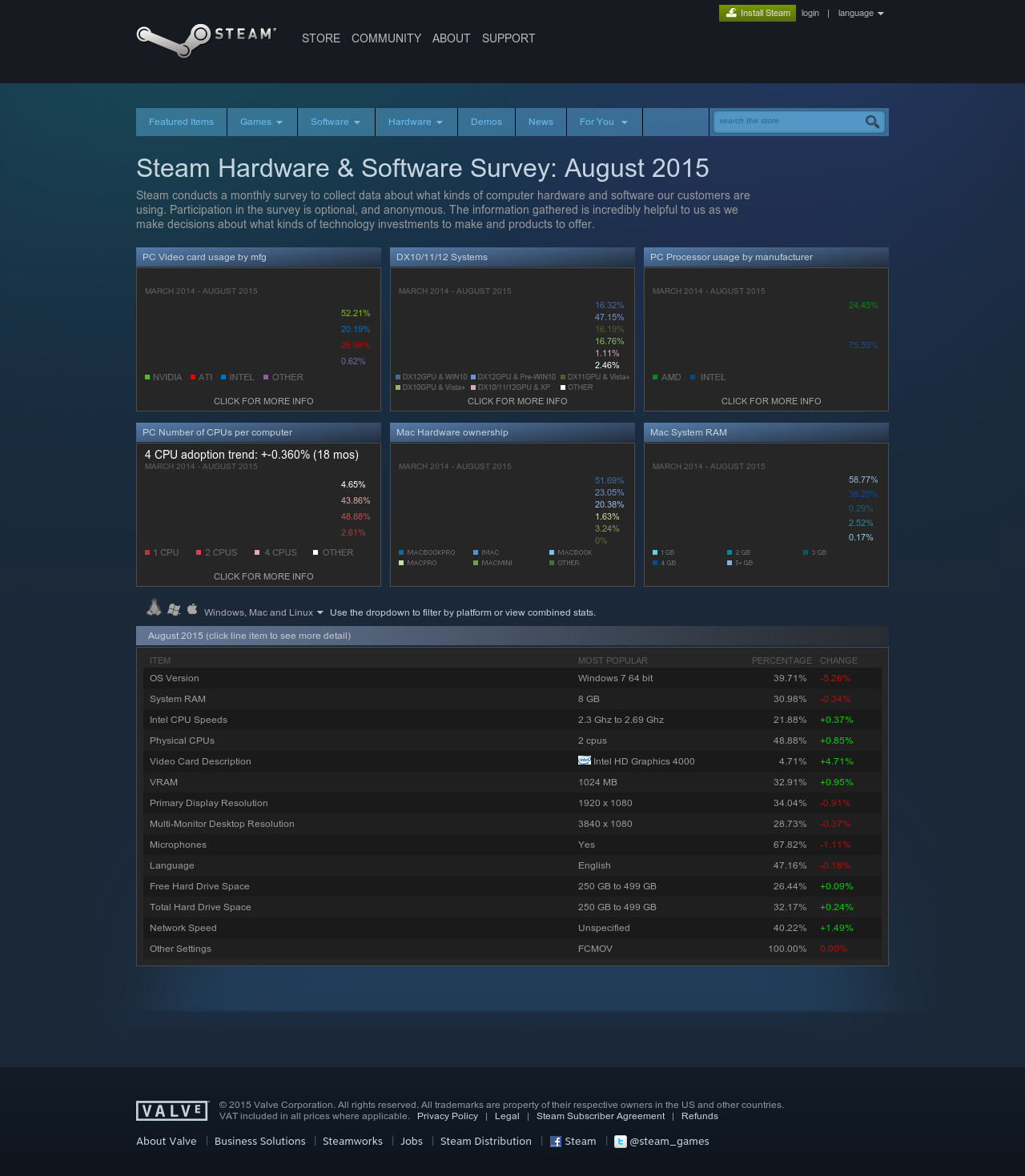The image size is (1025, 1176).
Task: Select the Video Card Description row label
Action: [x=200, y=761]
